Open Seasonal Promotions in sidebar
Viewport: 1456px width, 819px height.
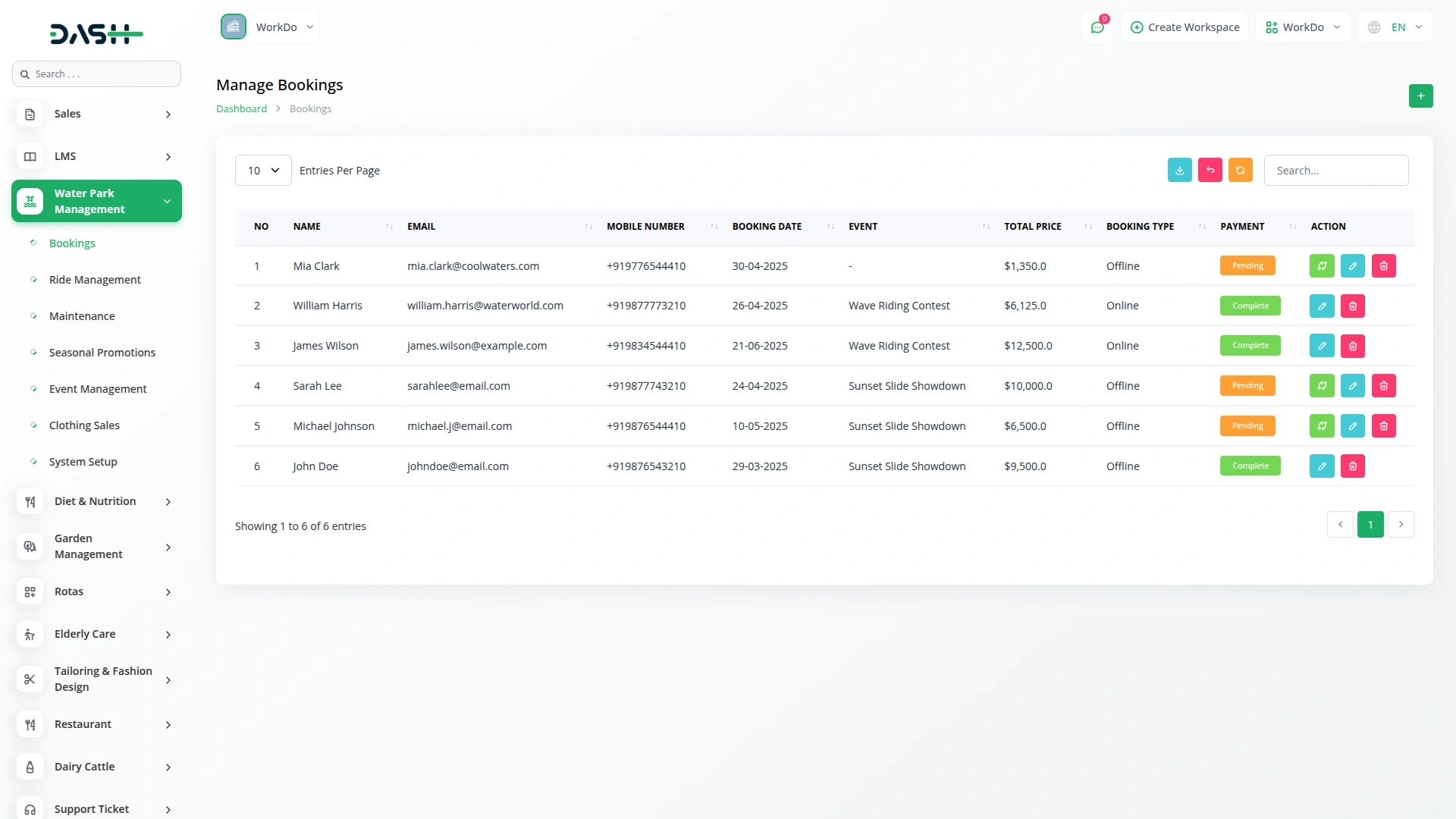coord(102,353)
